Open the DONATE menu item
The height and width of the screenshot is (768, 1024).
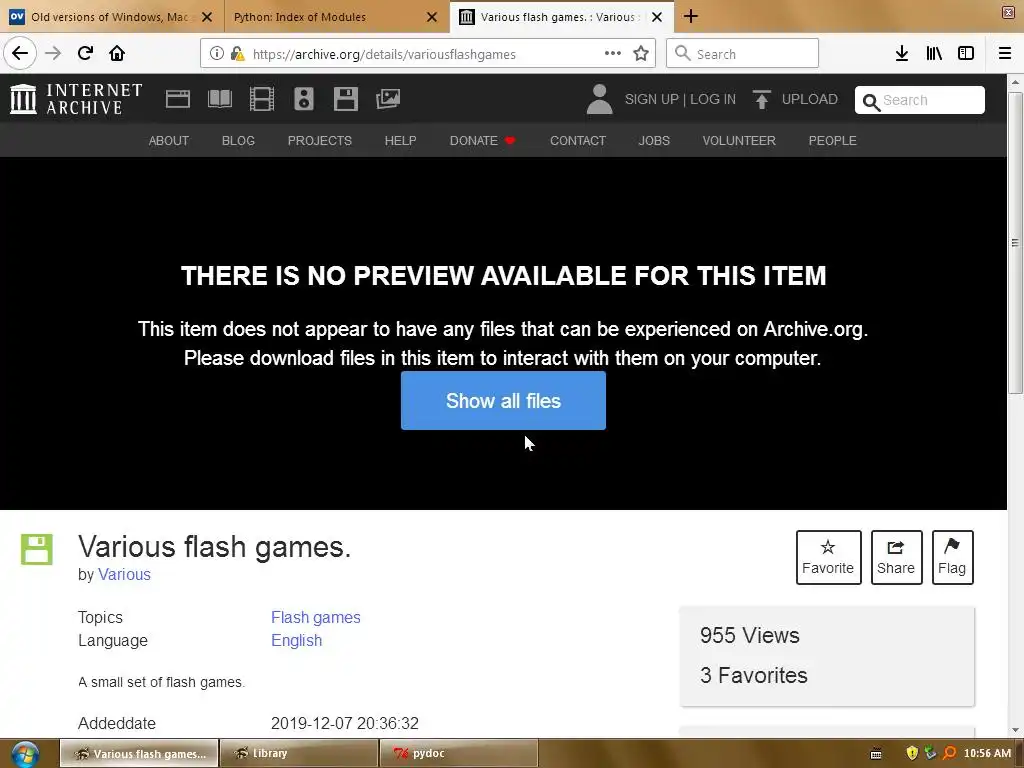[x=482, y=140]
